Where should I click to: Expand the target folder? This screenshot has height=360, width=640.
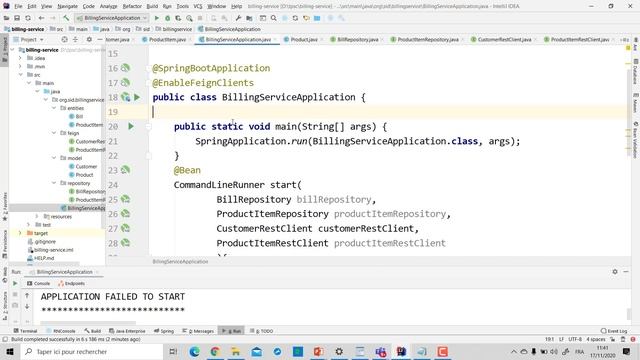click(20, 233)
